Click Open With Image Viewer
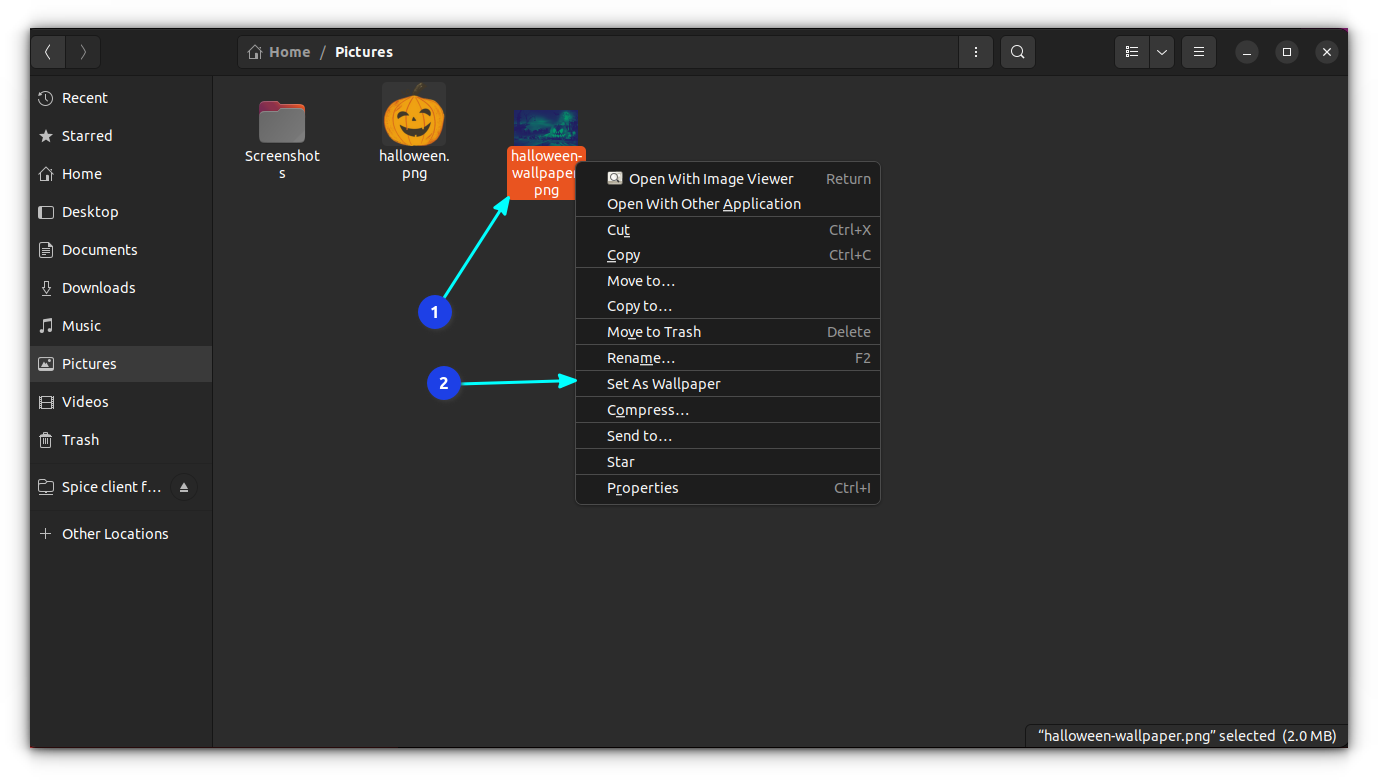The image size is (1378, 780). point(710,179)
